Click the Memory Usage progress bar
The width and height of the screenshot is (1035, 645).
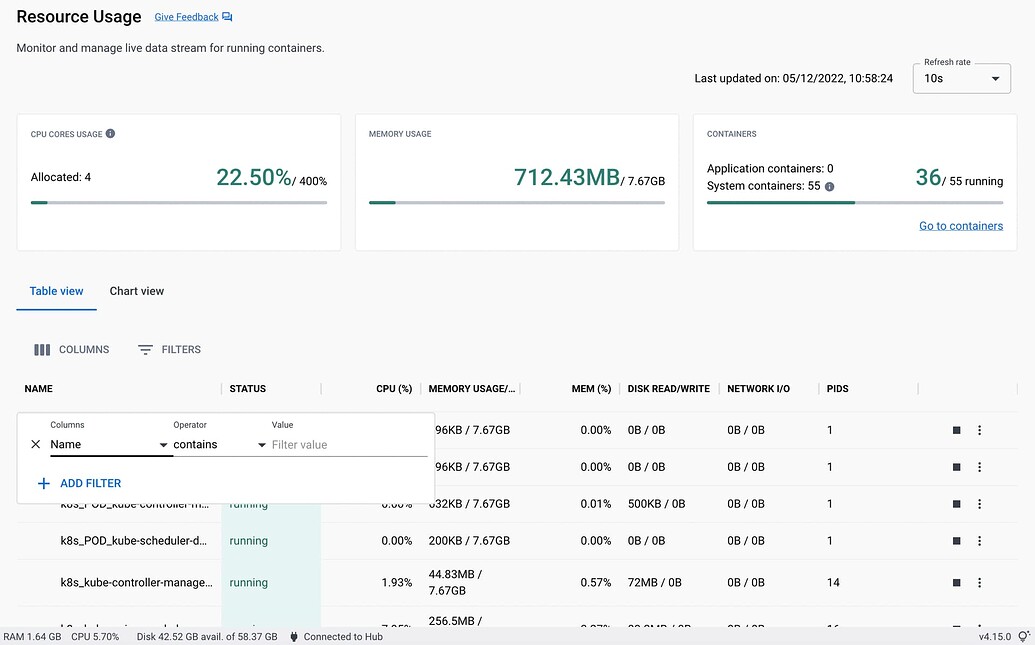517,201
